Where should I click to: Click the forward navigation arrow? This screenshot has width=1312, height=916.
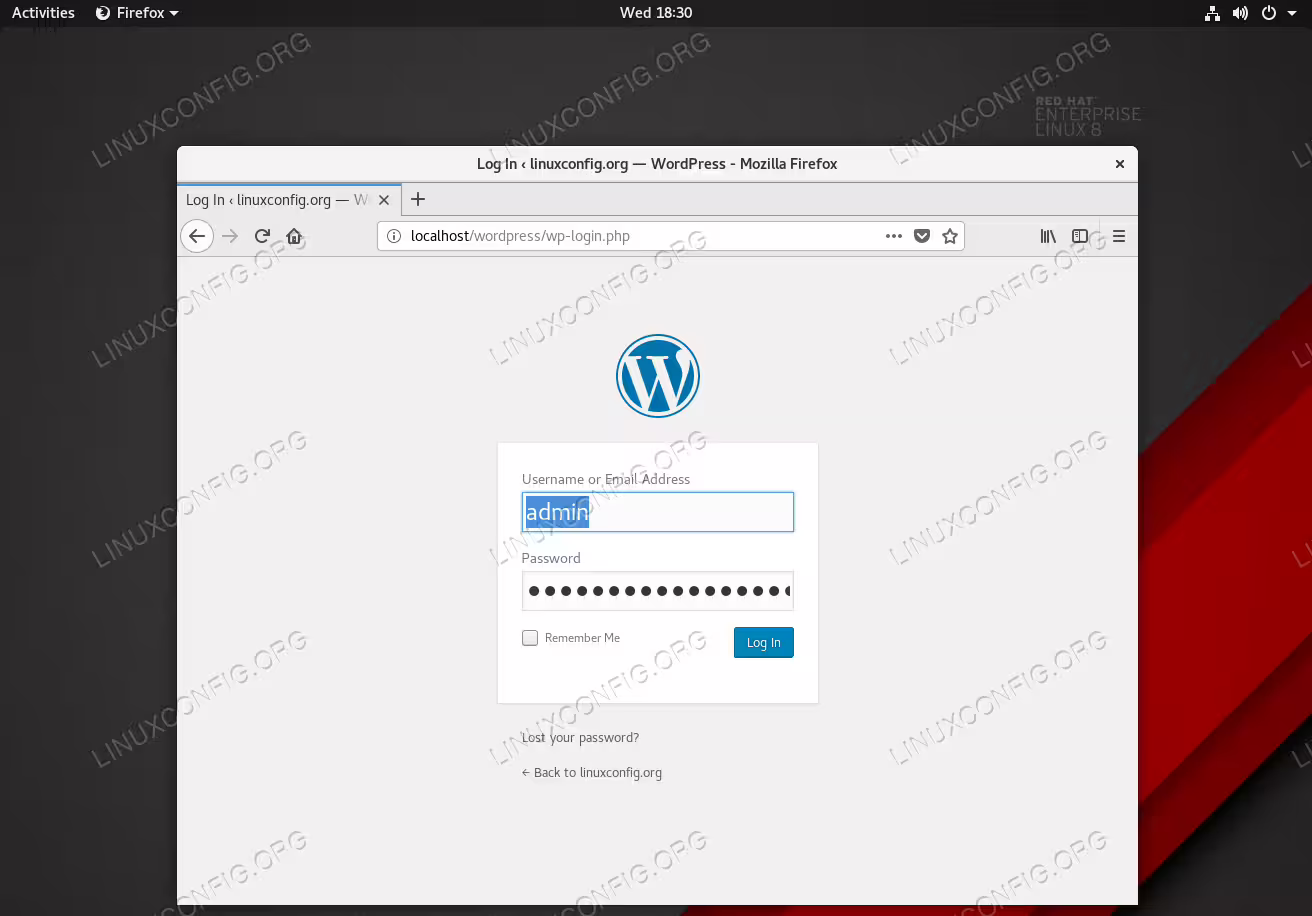[230, 236]
